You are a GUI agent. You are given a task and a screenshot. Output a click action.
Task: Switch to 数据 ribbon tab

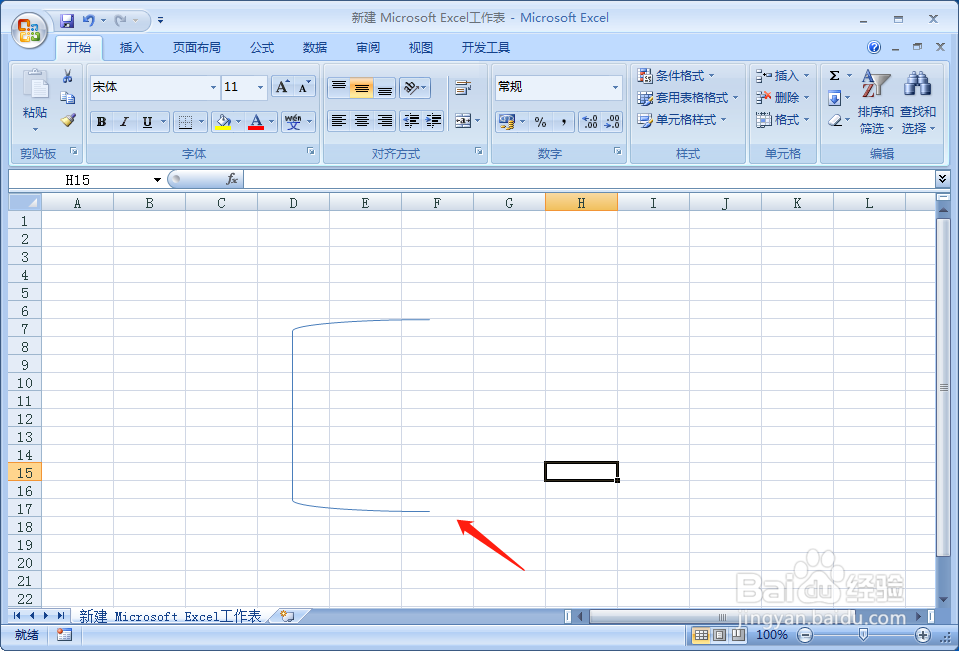click(315, 48)
